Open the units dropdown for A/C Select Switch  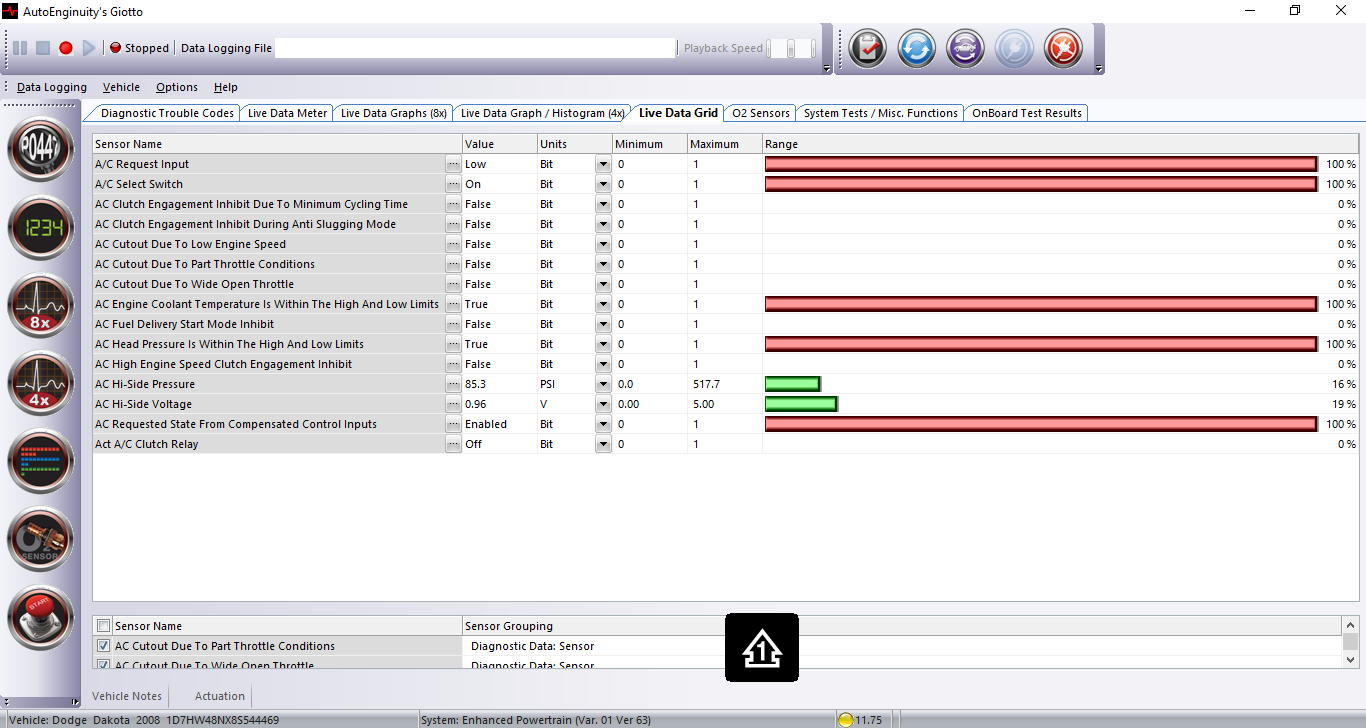(602, 184)
